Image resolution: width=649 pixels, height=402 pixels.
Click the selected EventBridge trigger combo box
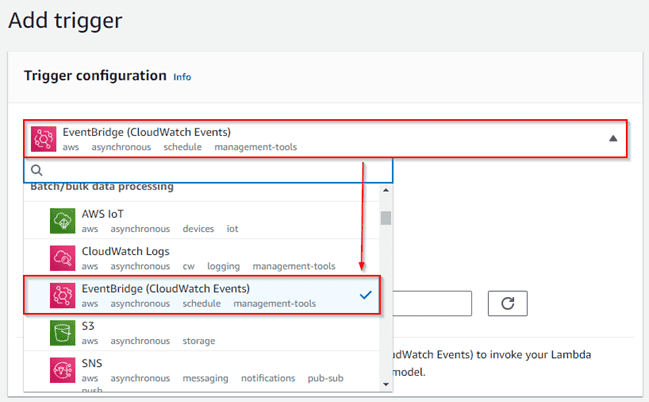(x=325, y=139)
